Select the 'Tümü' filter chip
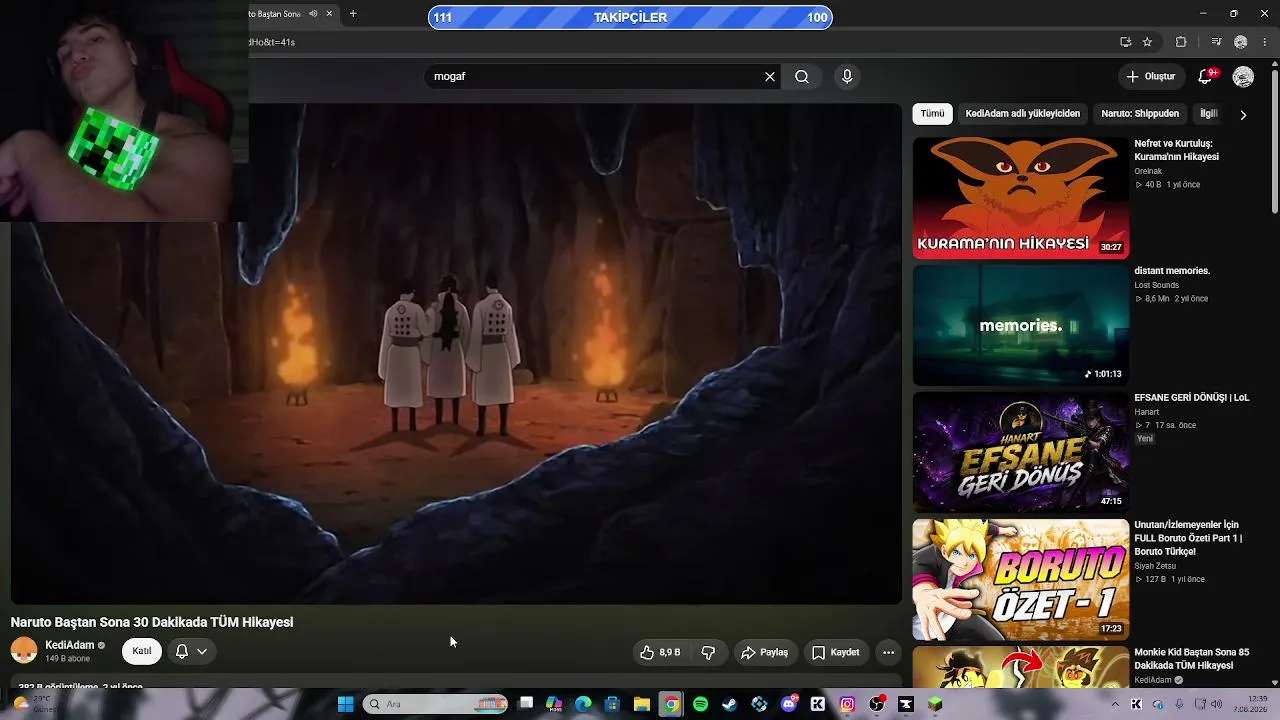The height and width of the screenshot is (720, 1280). 932,114
